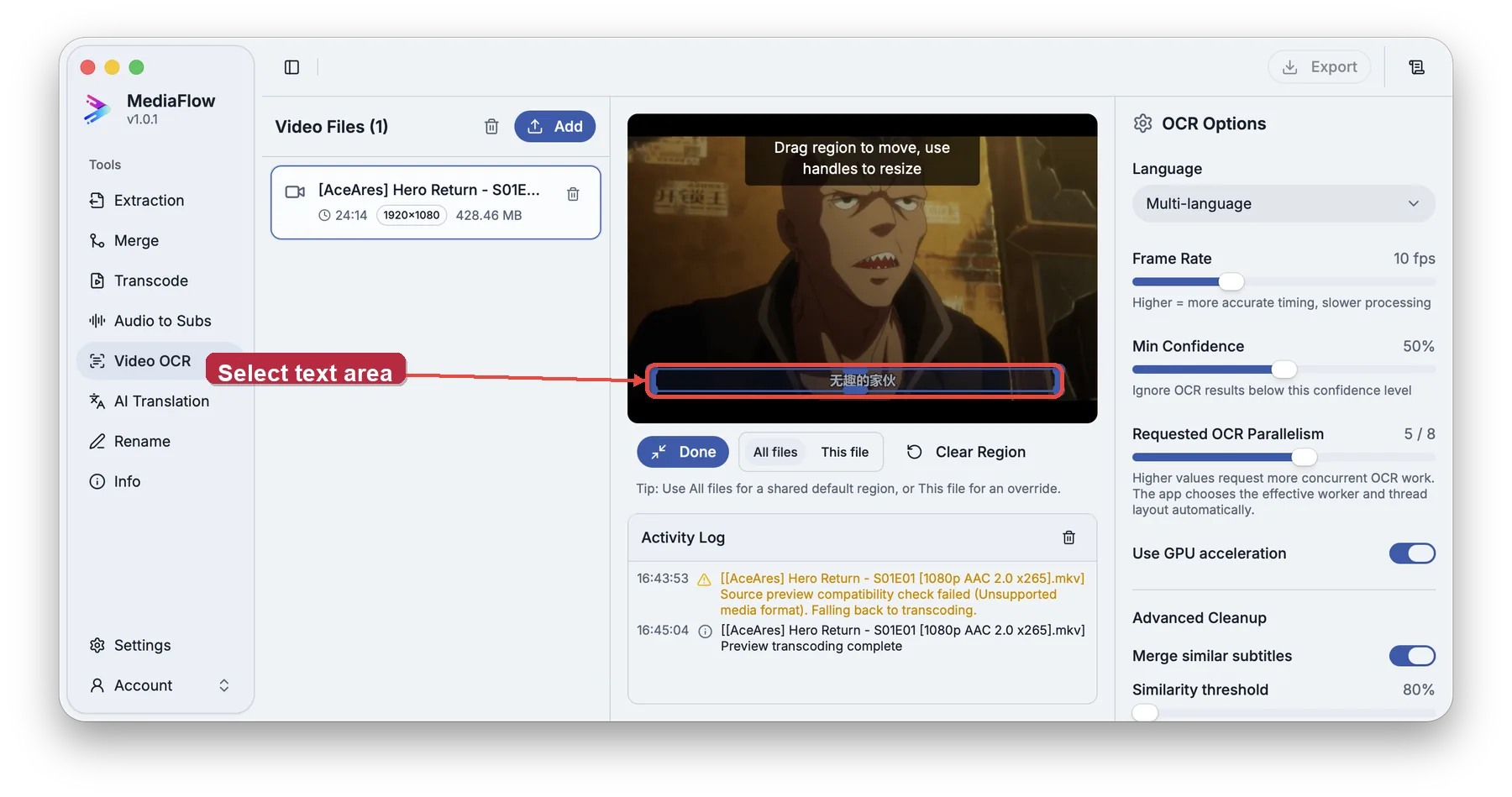Click the AI Translation icon
This screenshot has width=1512, height=797.
tap(97, 401)
